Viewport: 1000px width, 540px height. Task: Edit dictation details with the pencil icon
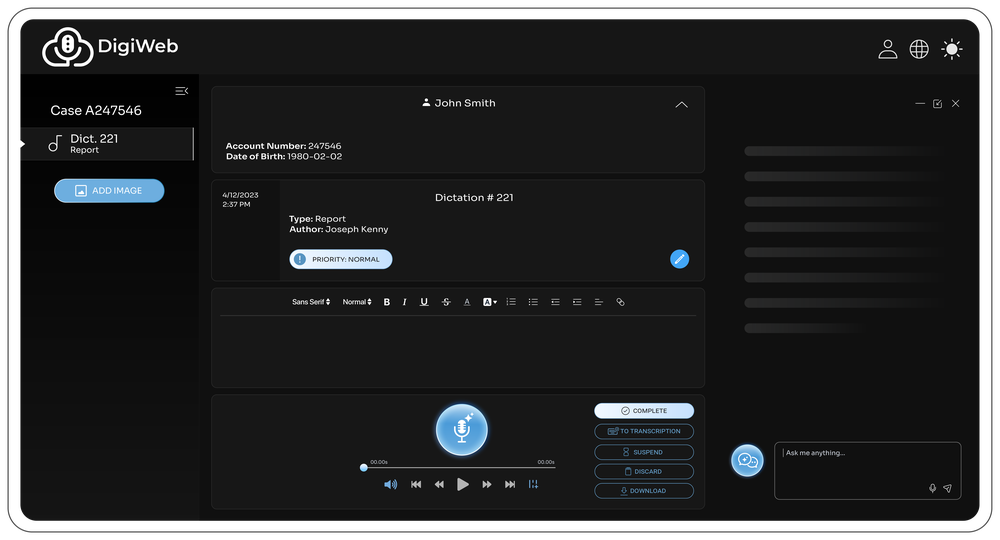point(679,259)
